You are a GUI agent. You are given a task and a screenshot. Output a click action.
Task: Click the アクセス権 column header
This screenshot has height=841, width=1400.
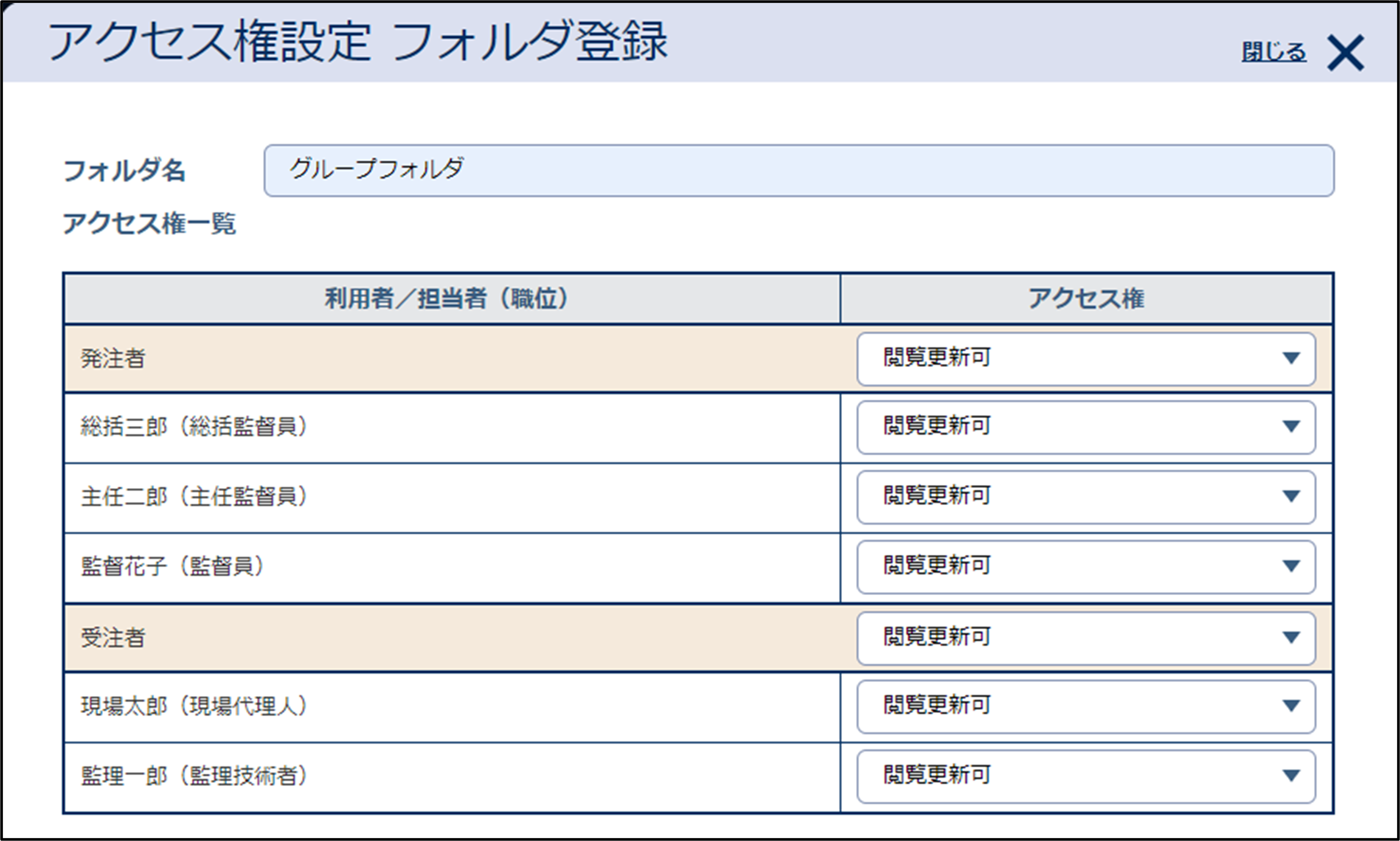point(1086,299)
